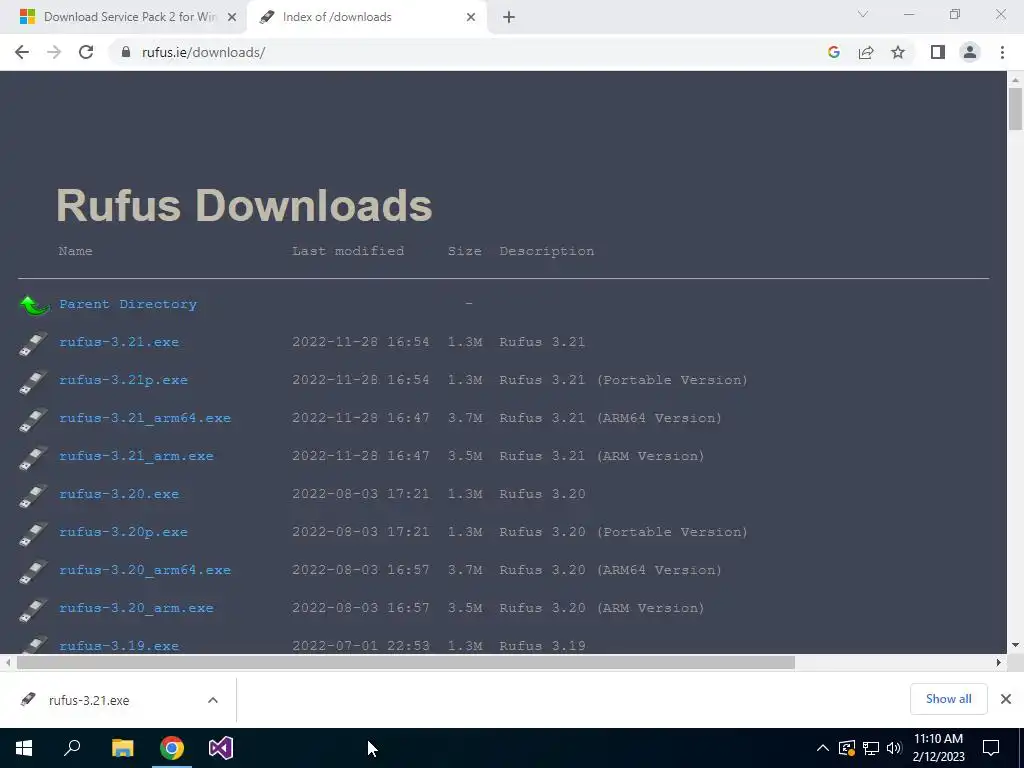This screenshot has width=1024, height=768.
Task: Click the USB icon beside rufus-3.21_arm.exe
Action: 33,456
